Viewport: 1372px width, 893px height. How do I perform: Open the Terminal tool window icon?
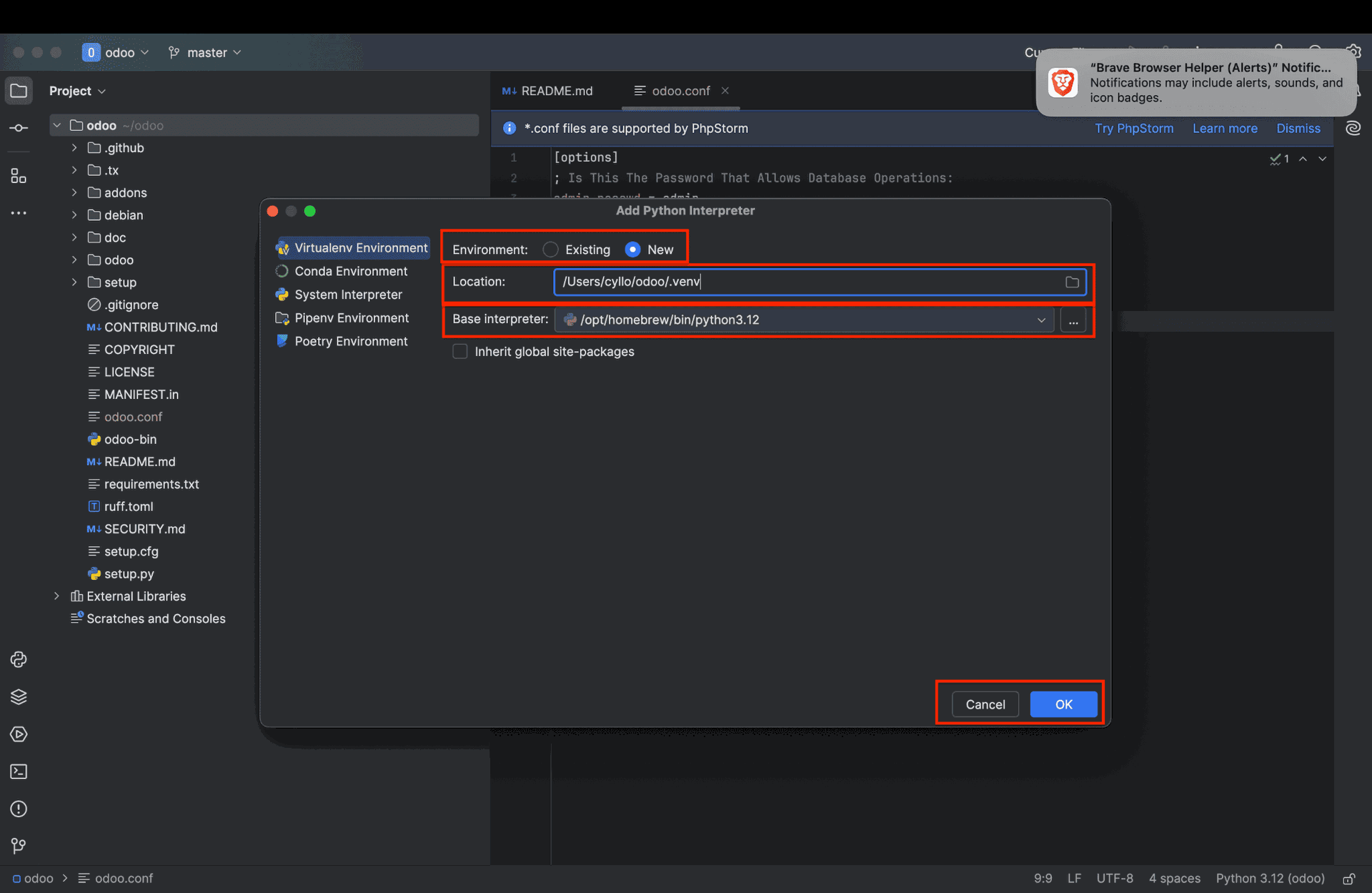pos(19,771)
